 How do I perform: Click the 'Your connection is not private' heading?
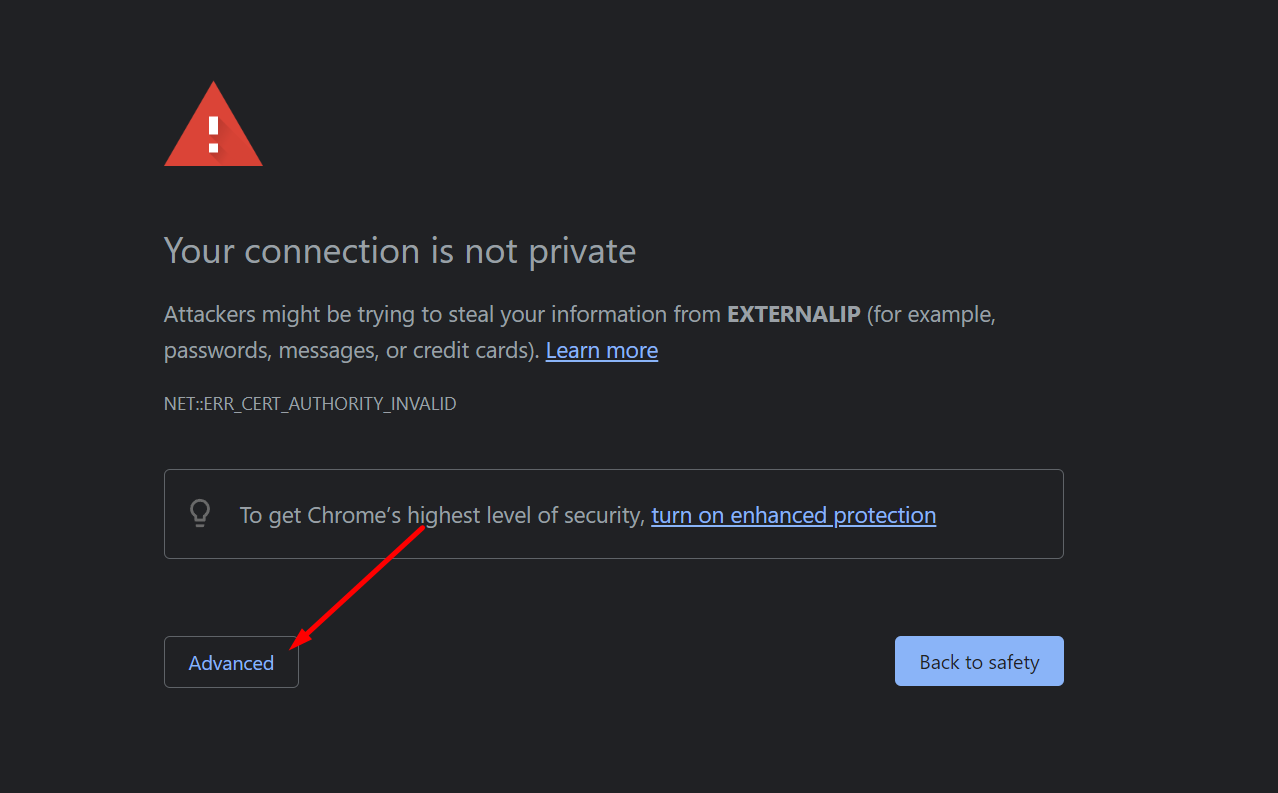click(400, 250)
